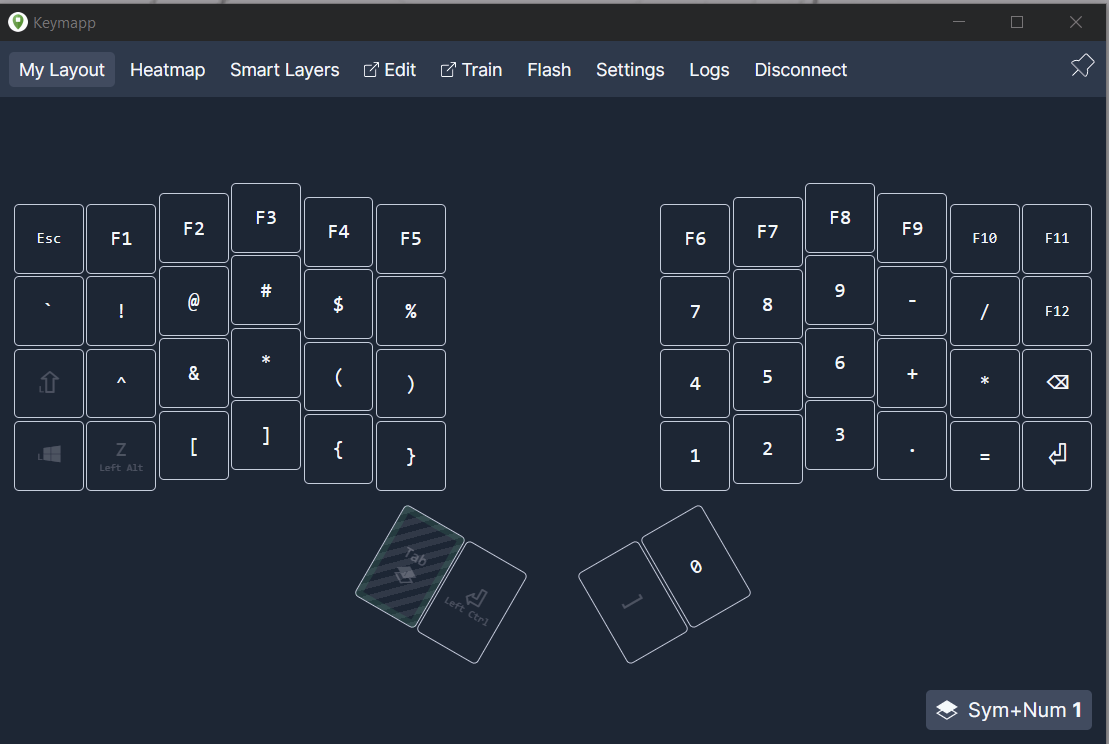Select the minus key
Viewport: 1109px width, 744px height.
pyautogui.click(x=912, y=301)
